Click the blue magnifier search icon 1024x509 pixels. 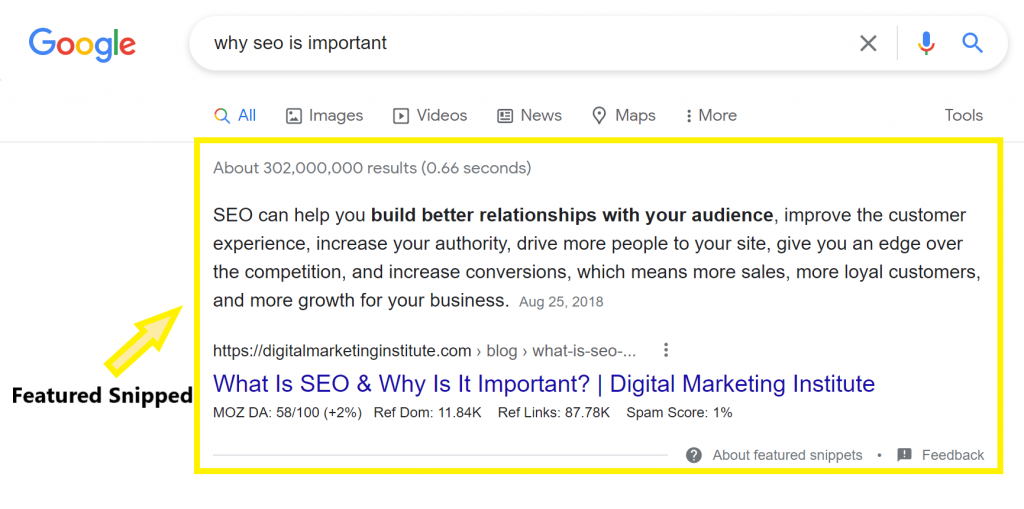click(972, 44)
